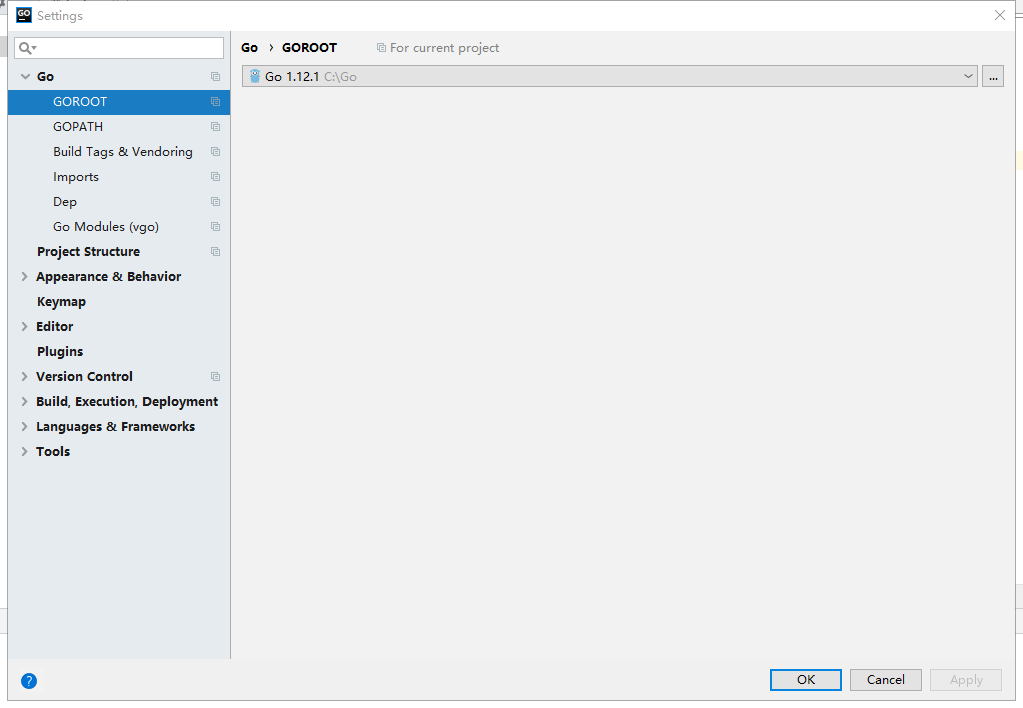
Task: Click the browse ellipsis button for GOROOT
Action: (x=993, y=76)
